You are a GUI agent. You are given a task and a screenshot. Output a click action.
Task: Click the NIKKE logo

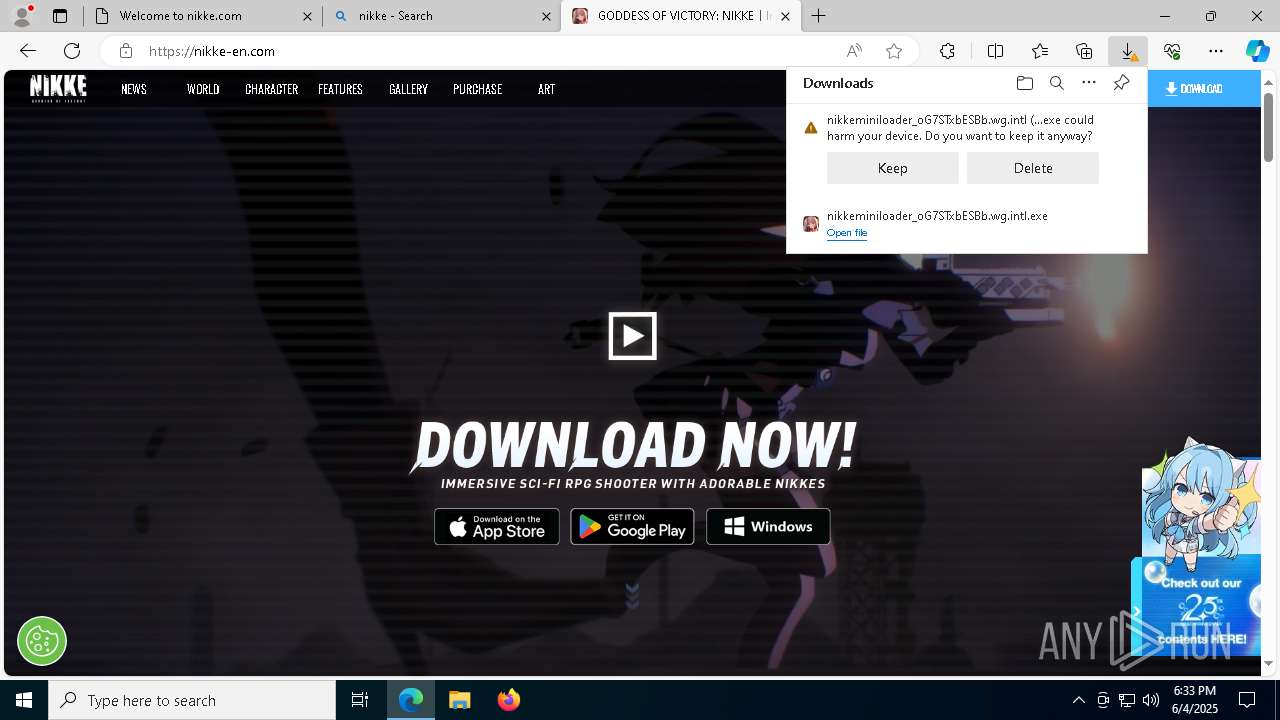58,88
